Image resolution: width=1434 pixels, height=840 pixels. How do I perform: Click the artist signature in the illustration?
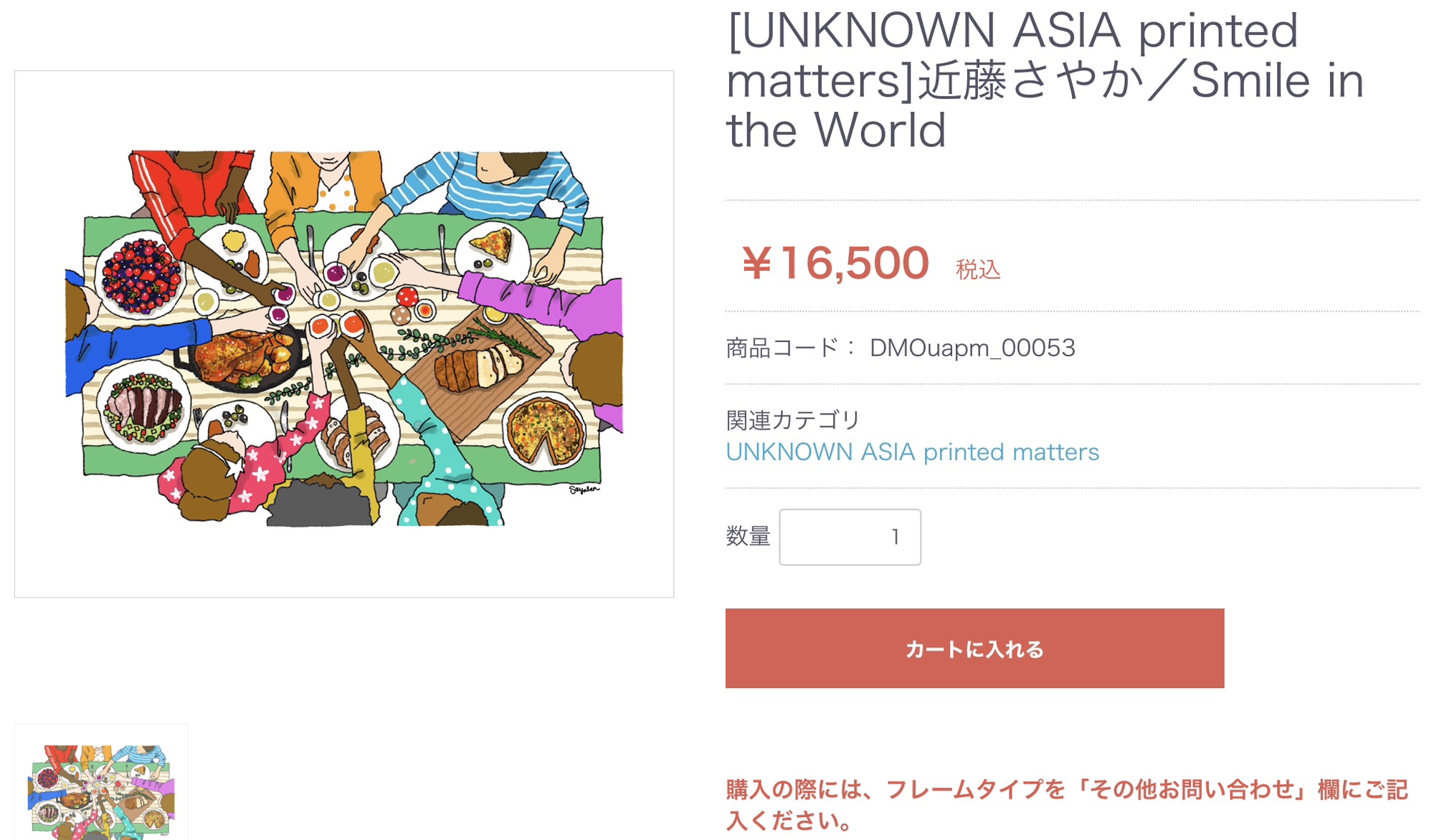pos(584,490)
